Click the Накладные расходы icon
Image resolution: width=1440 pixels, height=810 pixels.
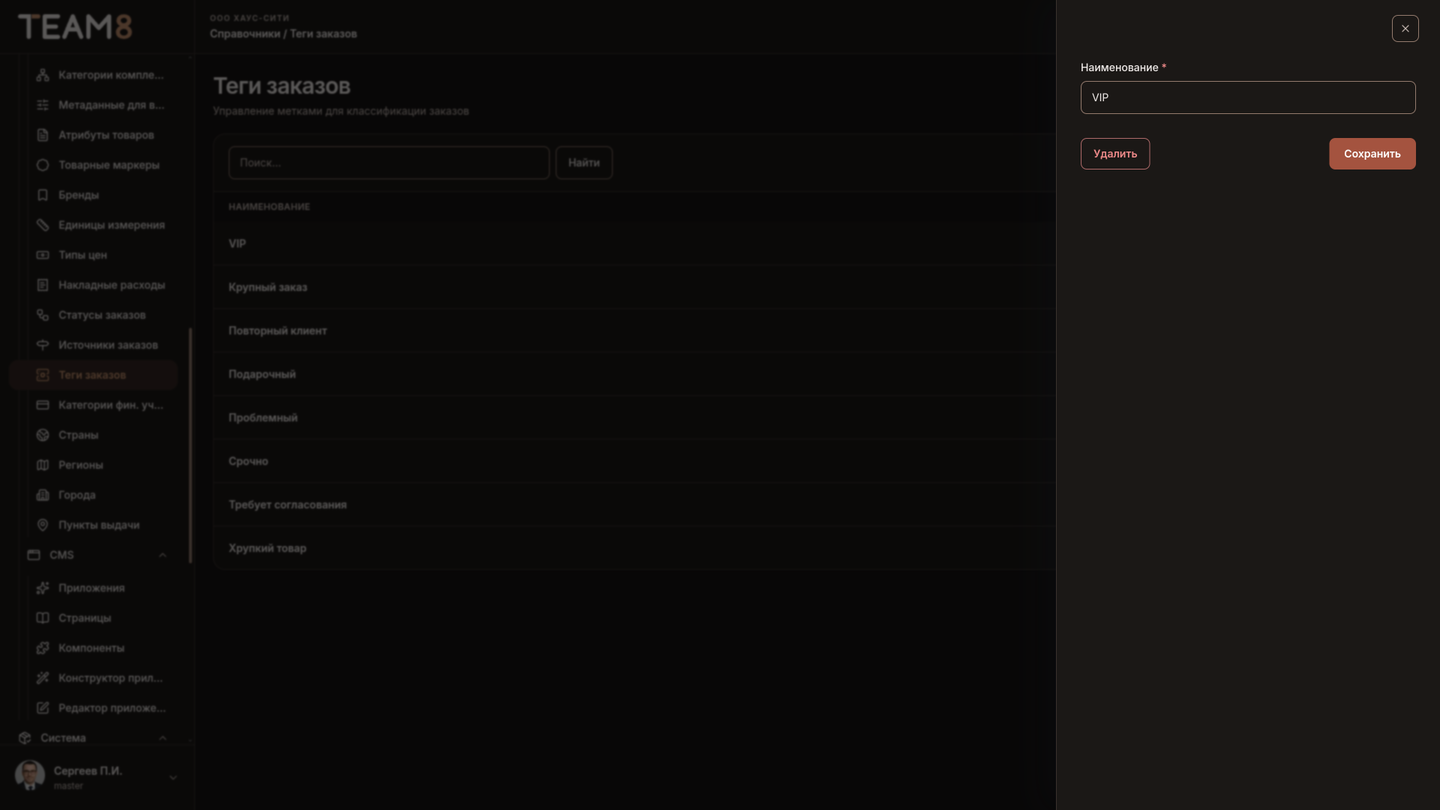pyautogui.click(x=42, y=285)
